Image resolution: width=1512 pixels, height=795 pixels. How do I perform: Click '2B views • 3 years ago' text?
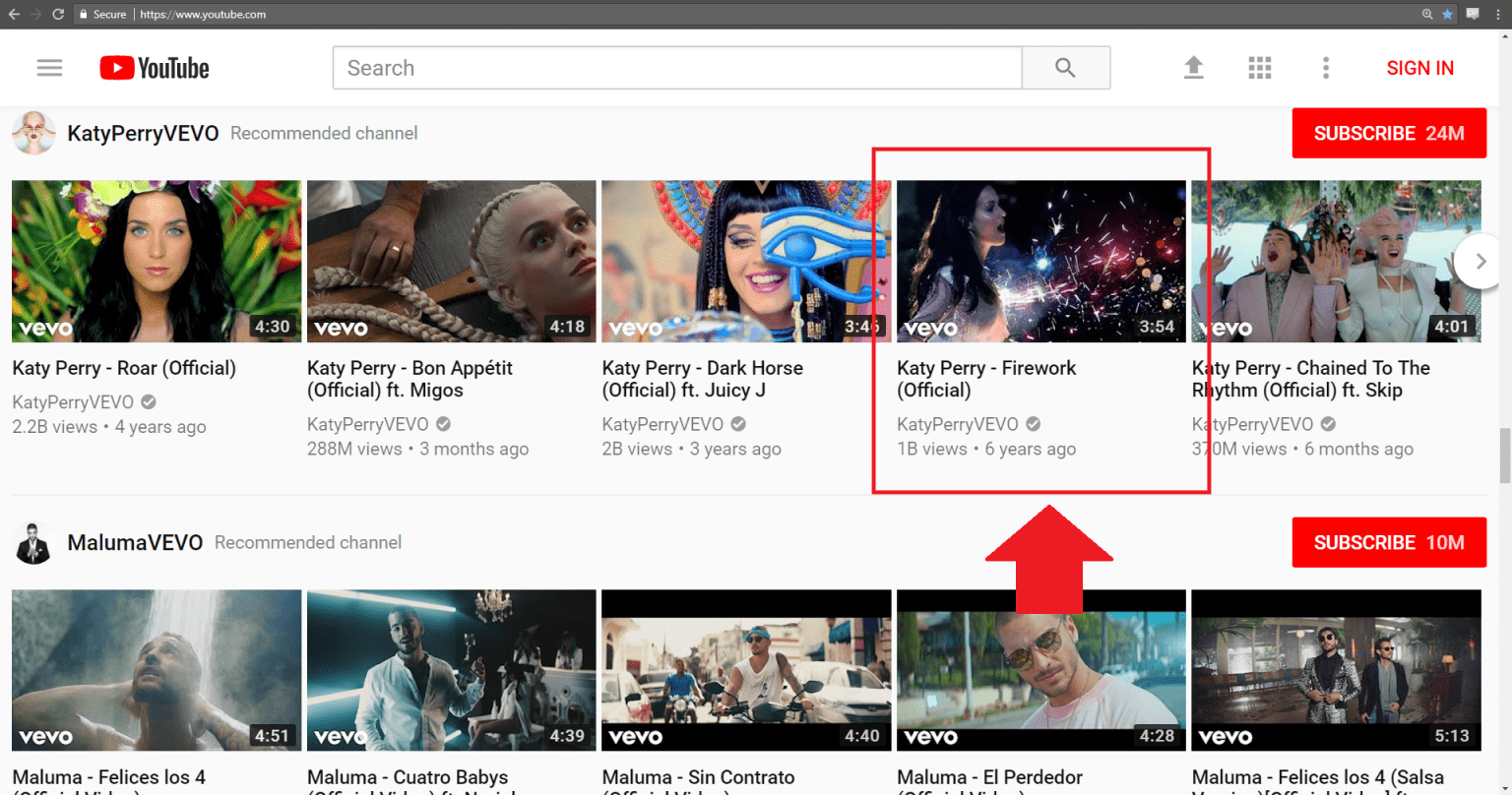[x=691, y=449]
